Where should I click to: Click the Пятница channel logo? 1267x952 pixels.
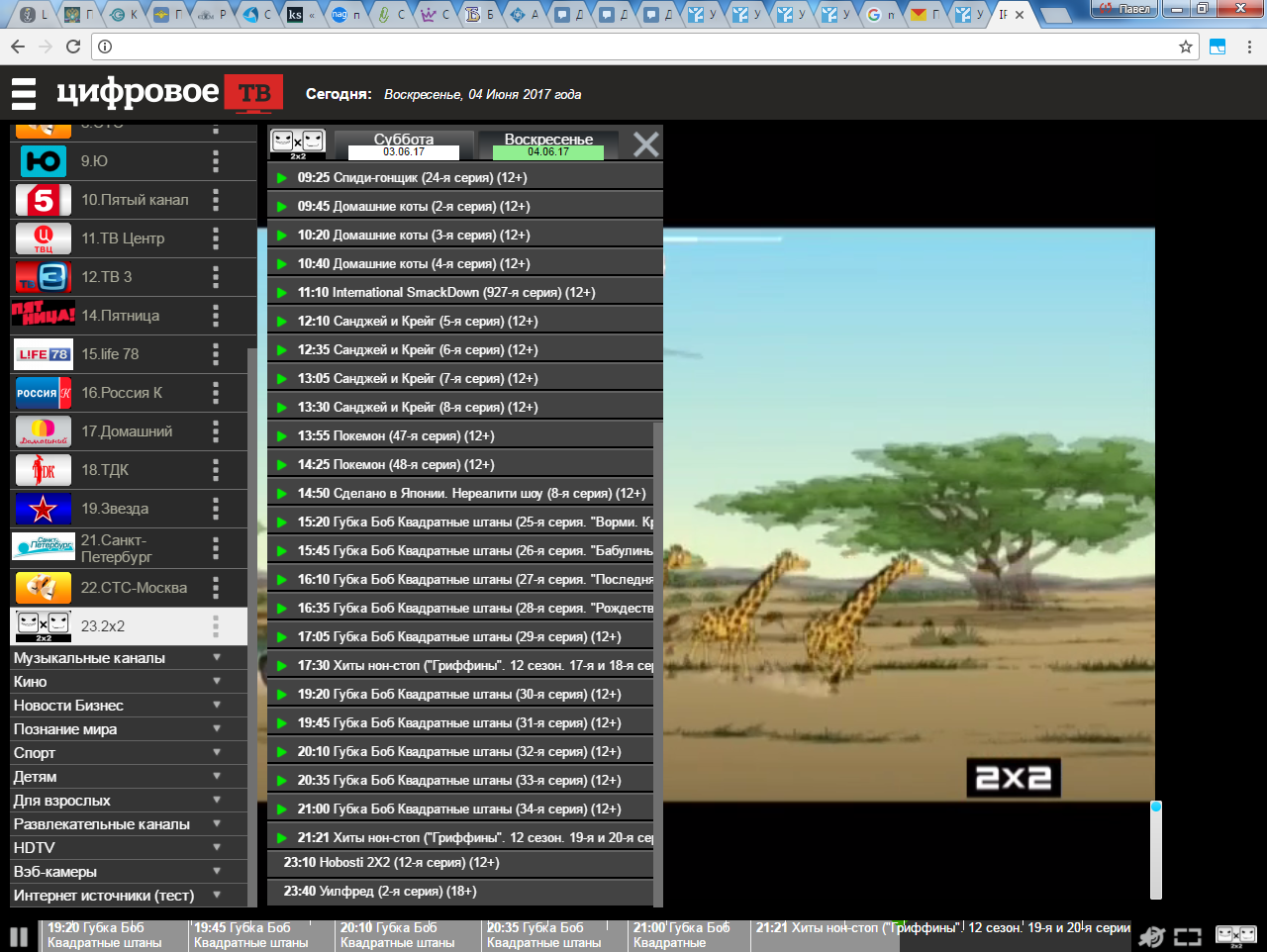click(43, 316)
